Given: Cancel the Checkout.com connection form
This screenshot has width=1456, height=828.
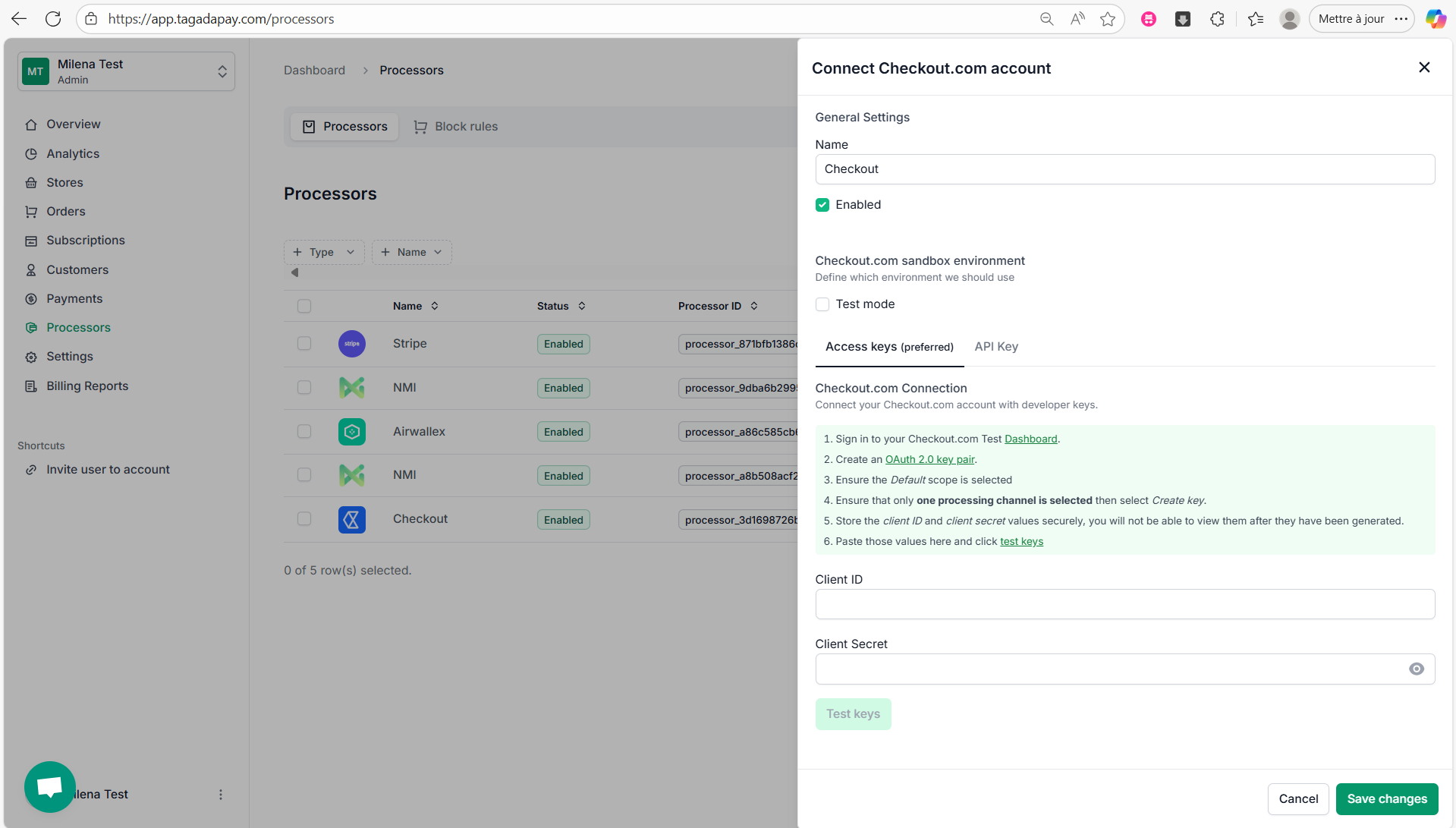Looking at the screenshot, I should (1298, 799).
